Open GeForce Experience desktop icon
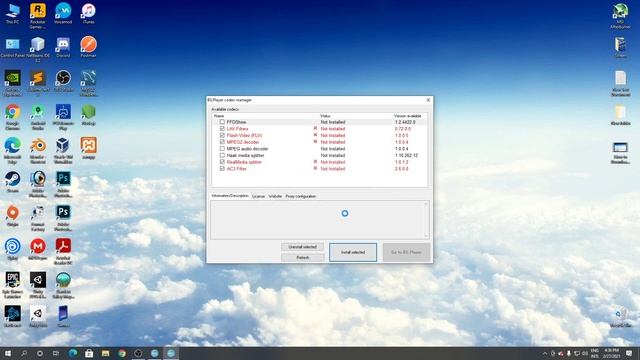The height and width of the screenshot is (360, 640). (13, 83)
